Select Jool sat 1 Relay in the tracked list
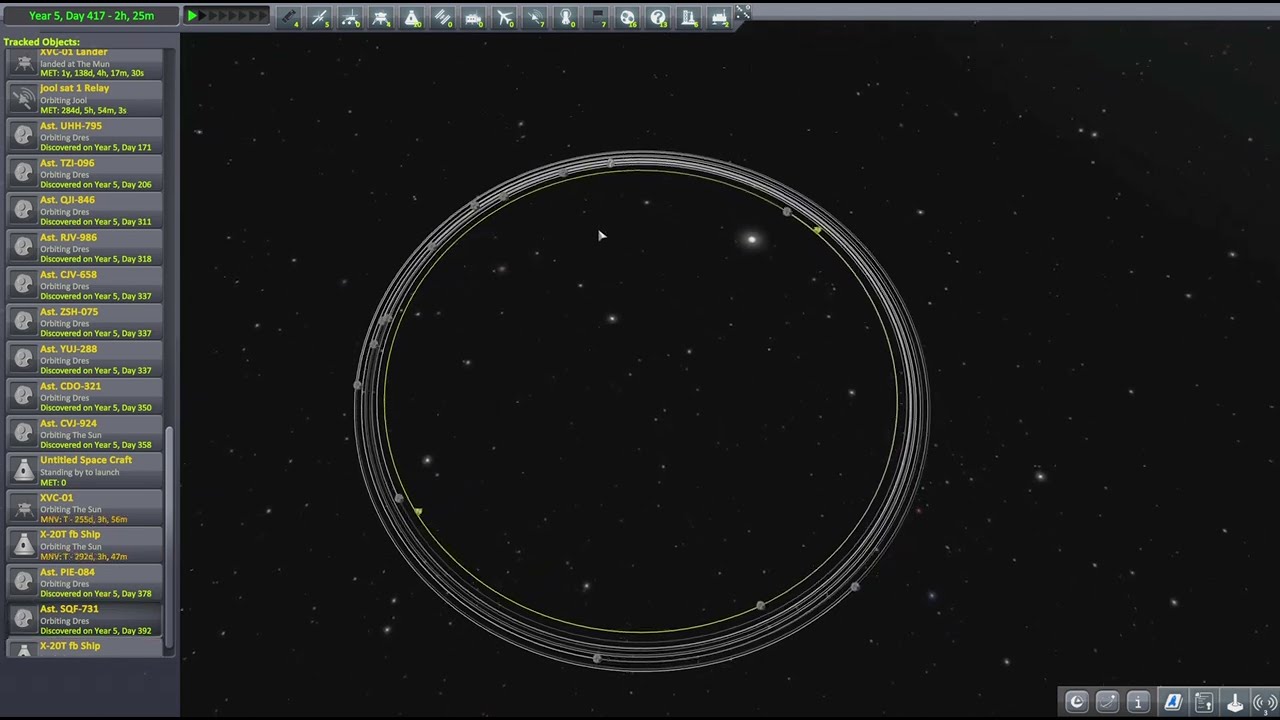 click(x=85, y=98)
